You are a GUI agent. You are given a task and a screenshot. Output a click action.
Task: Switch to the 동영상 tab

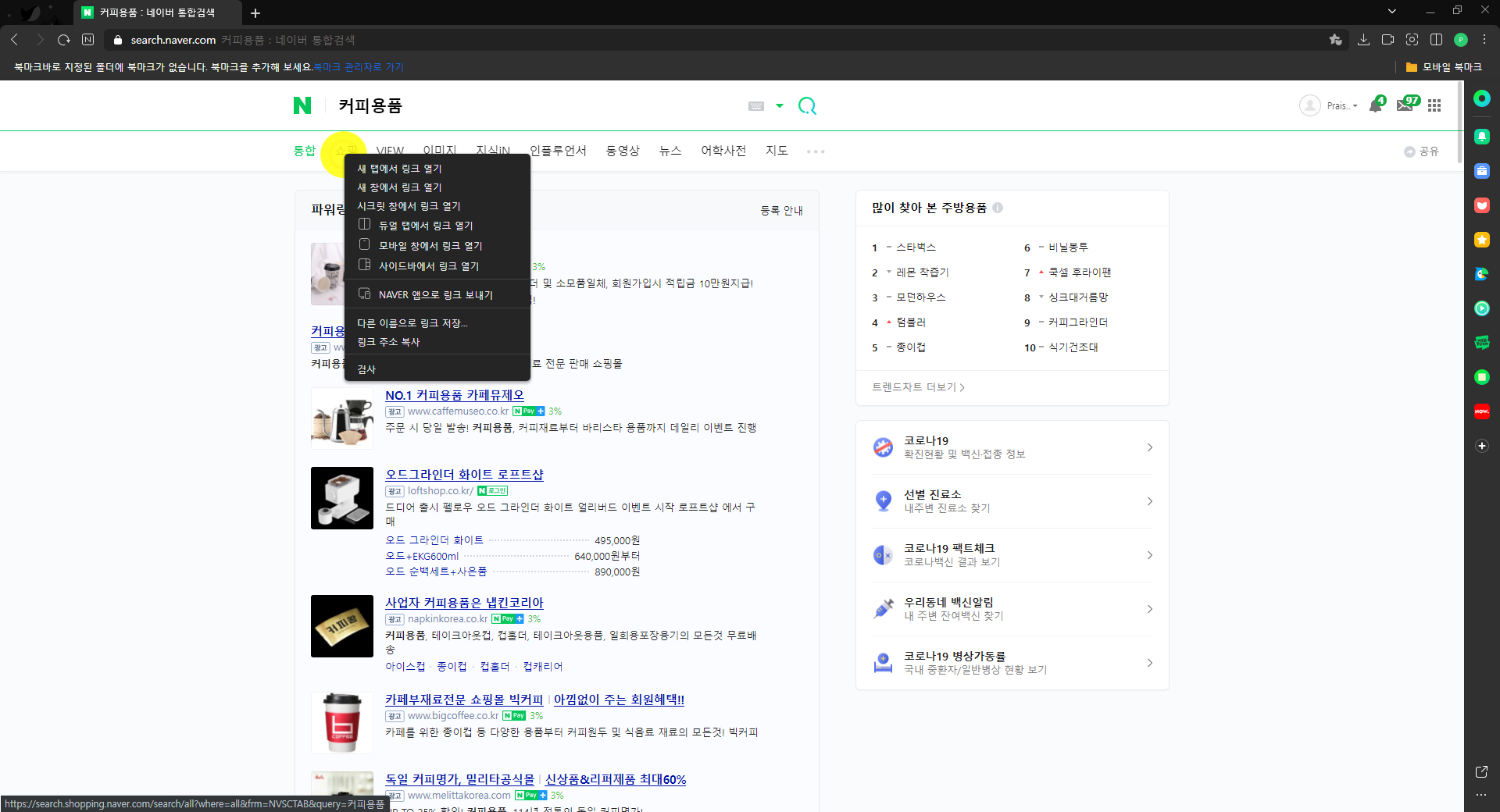(623, 151)
